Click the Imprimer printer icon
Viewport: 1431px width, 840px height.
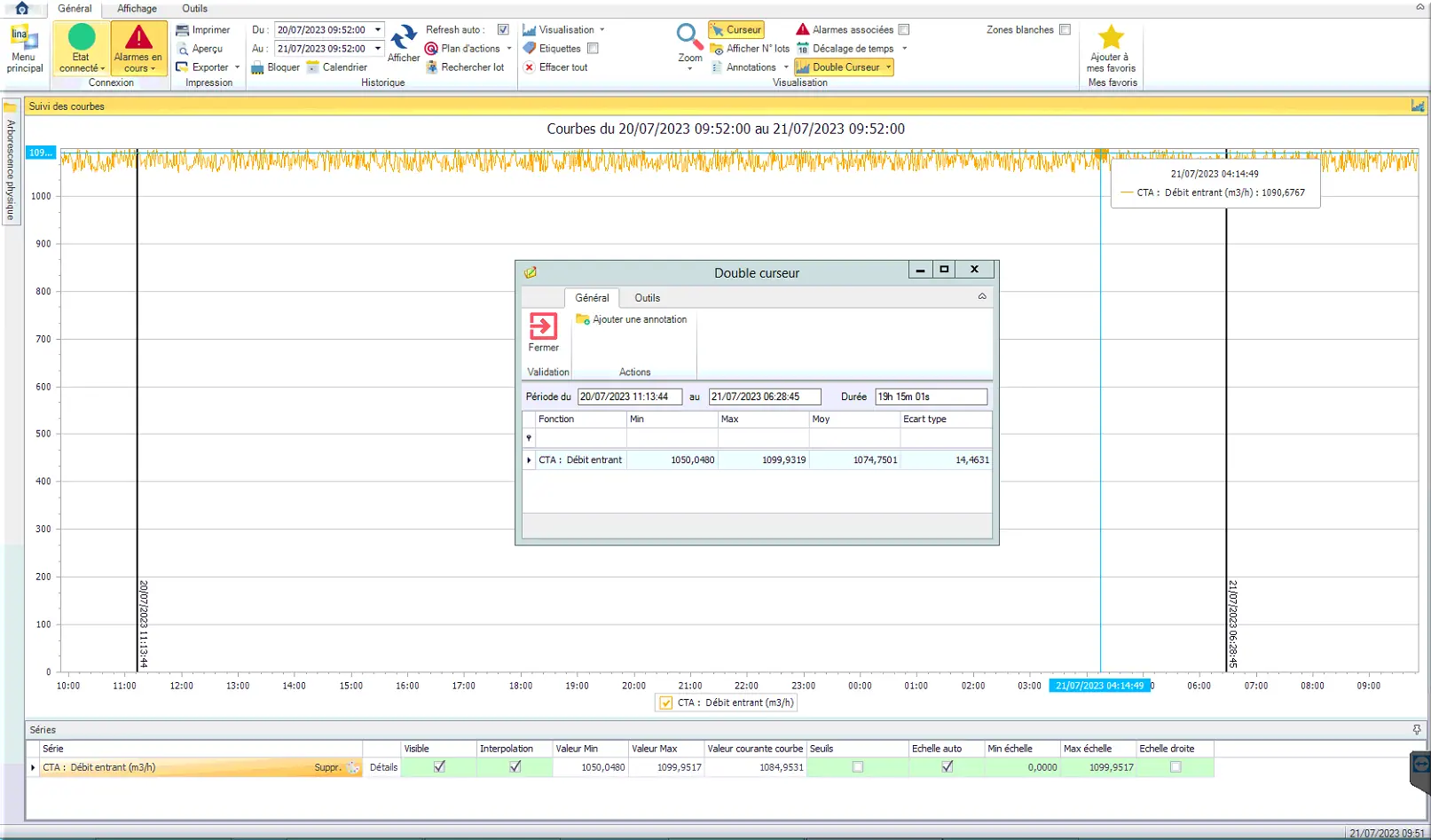182,30
